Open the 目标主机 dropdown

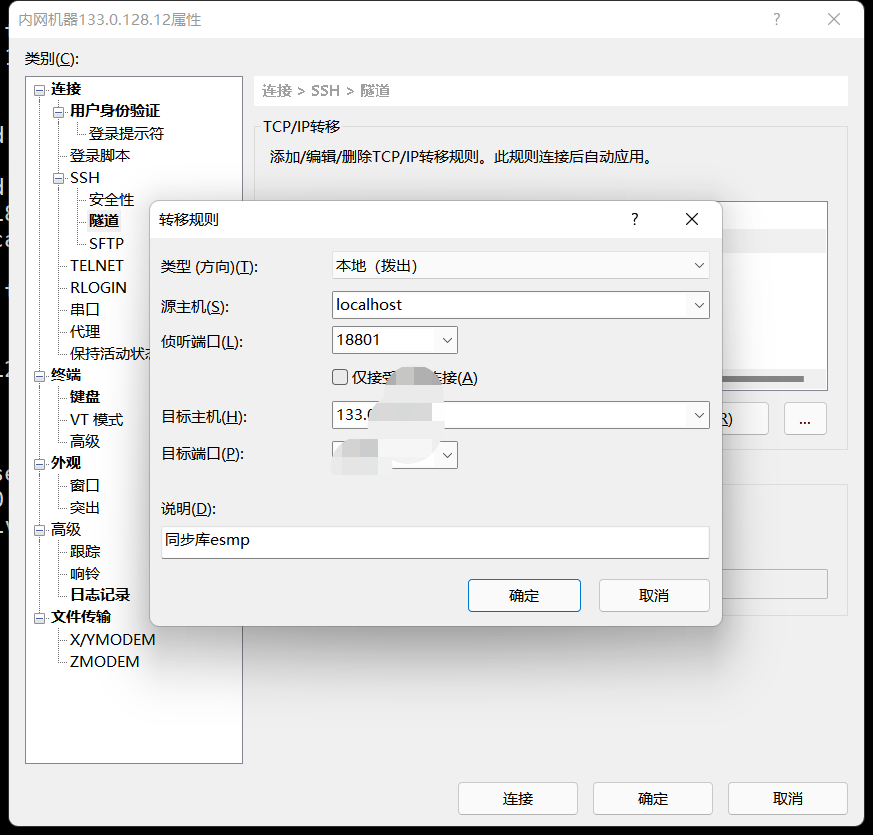tap(700, 415)
